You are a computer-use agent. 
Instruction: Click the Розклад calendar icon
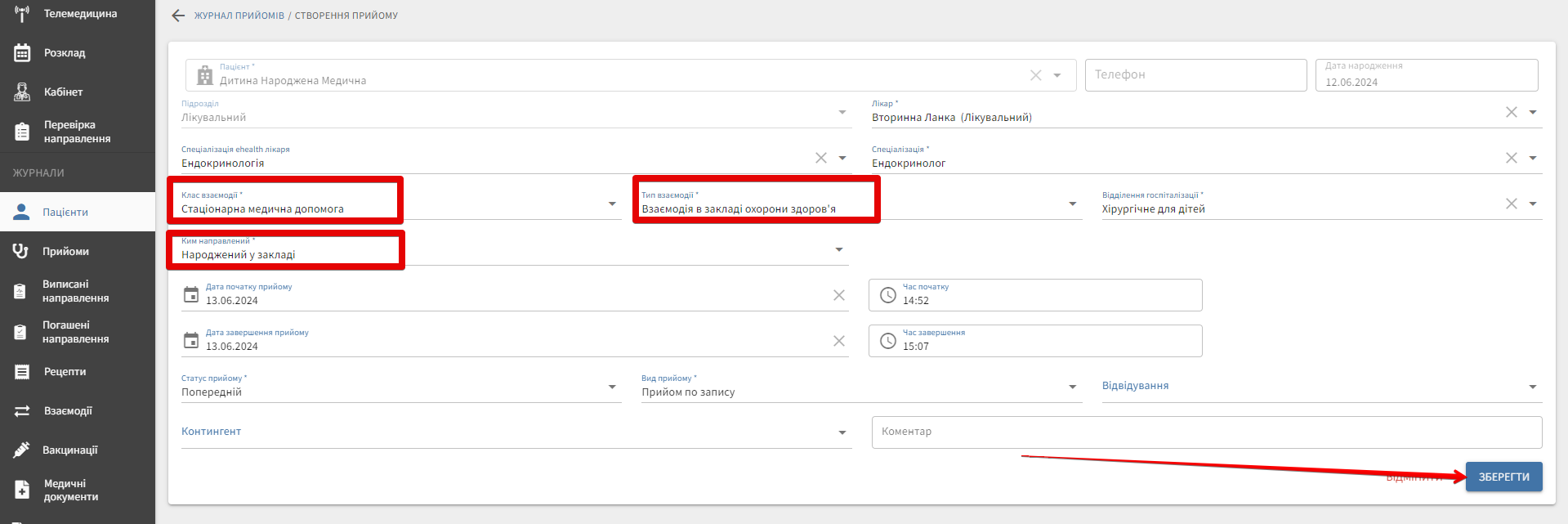(x=22, y=53)
